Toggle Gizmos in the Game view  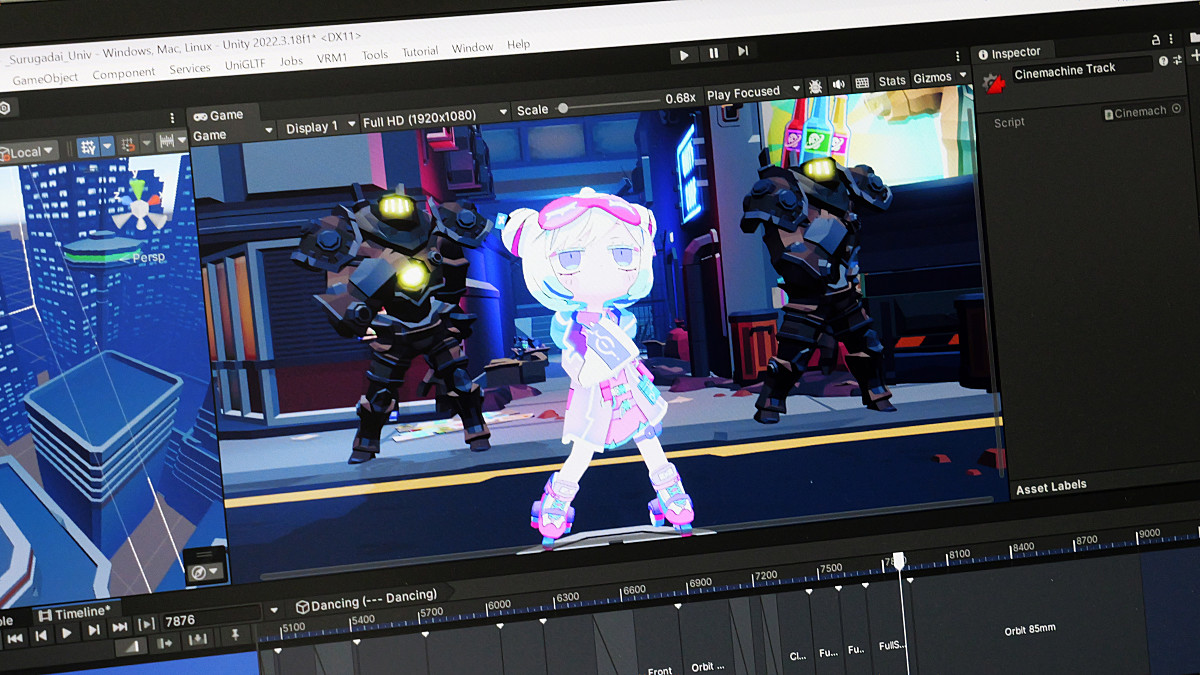[933, 77]
